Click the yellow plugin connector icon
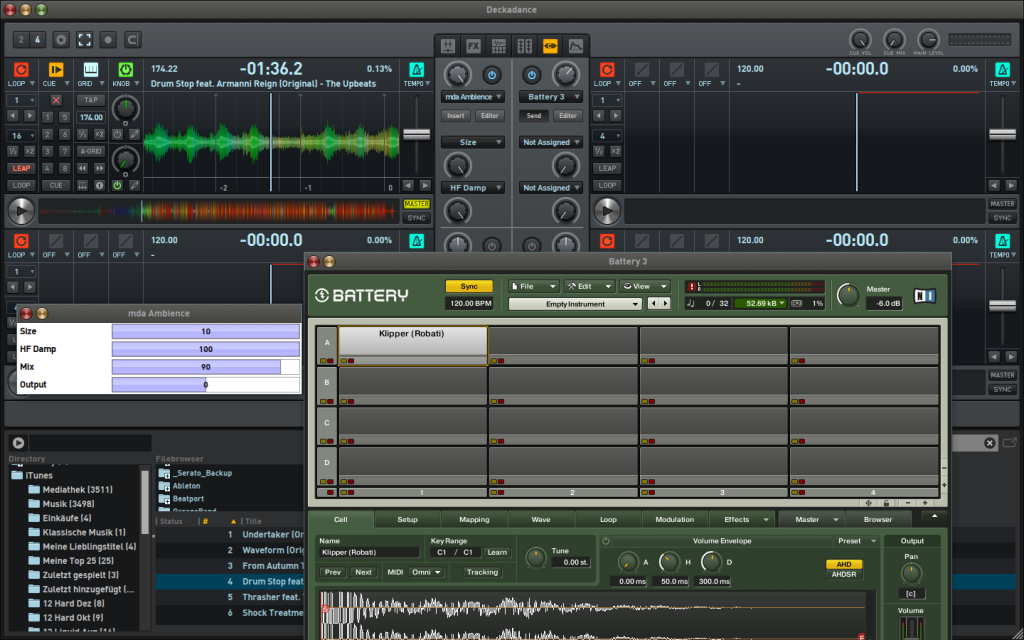 pos(550,45)
